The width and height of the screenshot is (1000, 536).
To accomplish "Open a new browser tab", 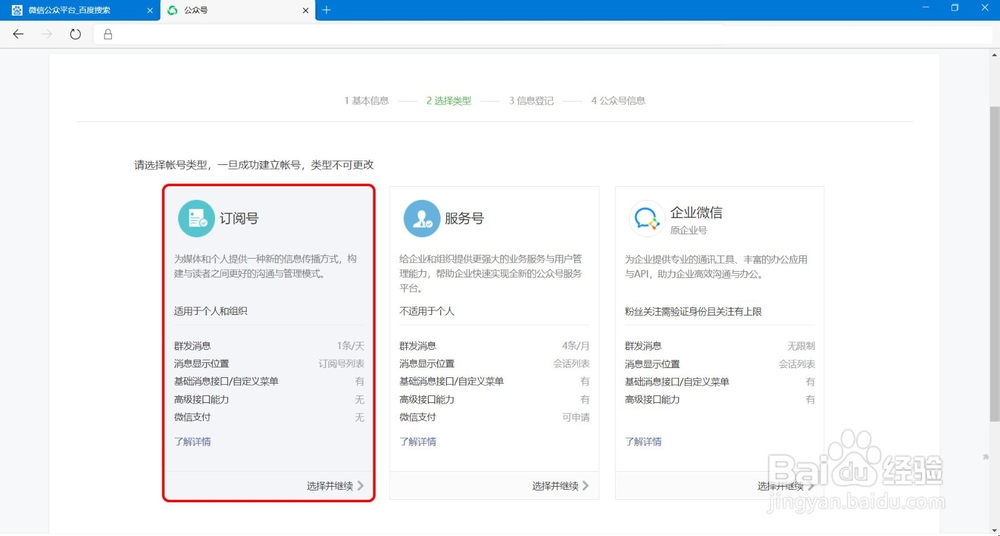I will point(327,10).
